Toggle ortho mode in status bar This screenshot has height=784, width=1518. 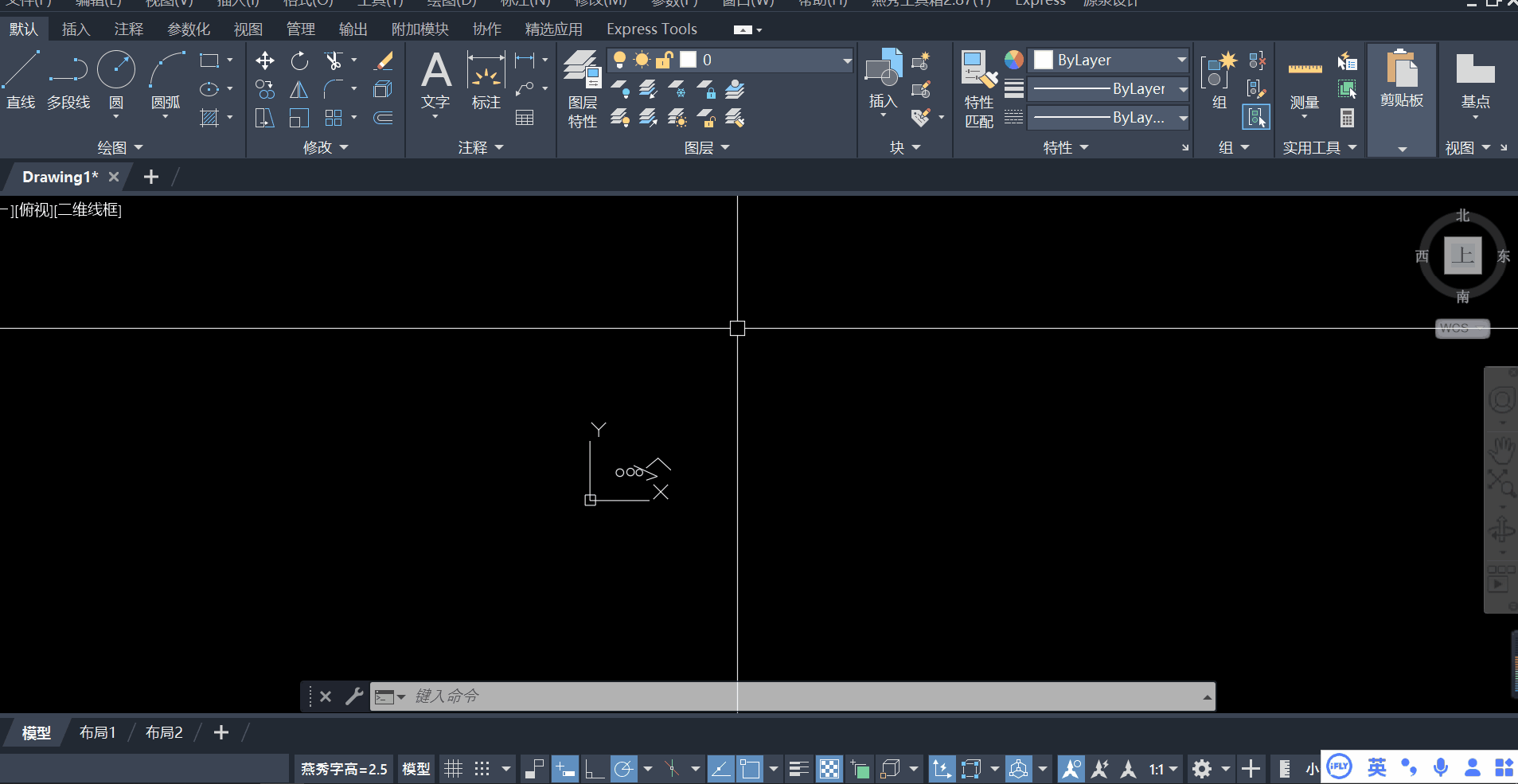(594, 769)
